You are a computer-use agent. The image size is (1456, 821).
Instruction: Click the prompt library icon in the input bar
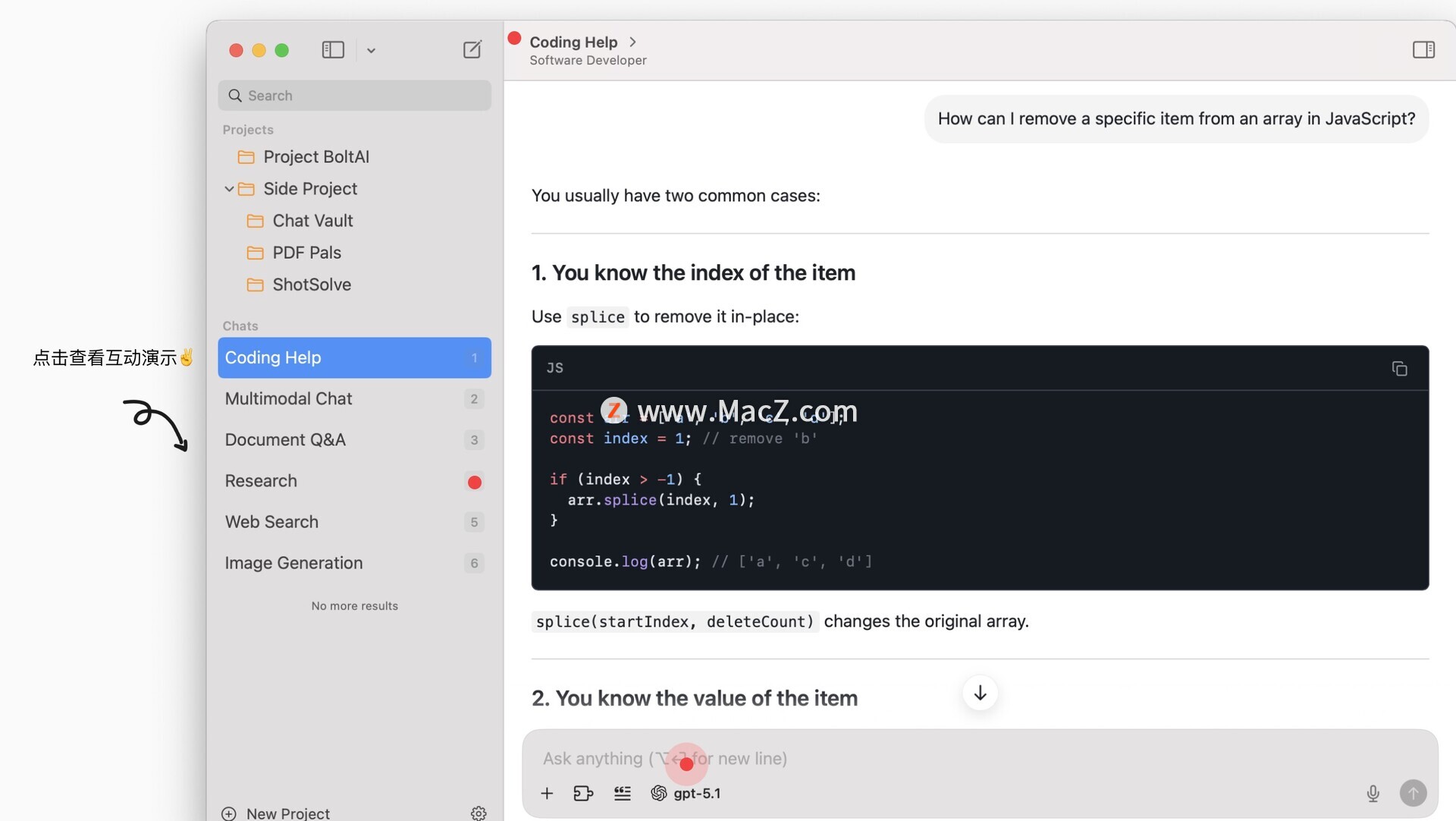(x=622, y=794)
